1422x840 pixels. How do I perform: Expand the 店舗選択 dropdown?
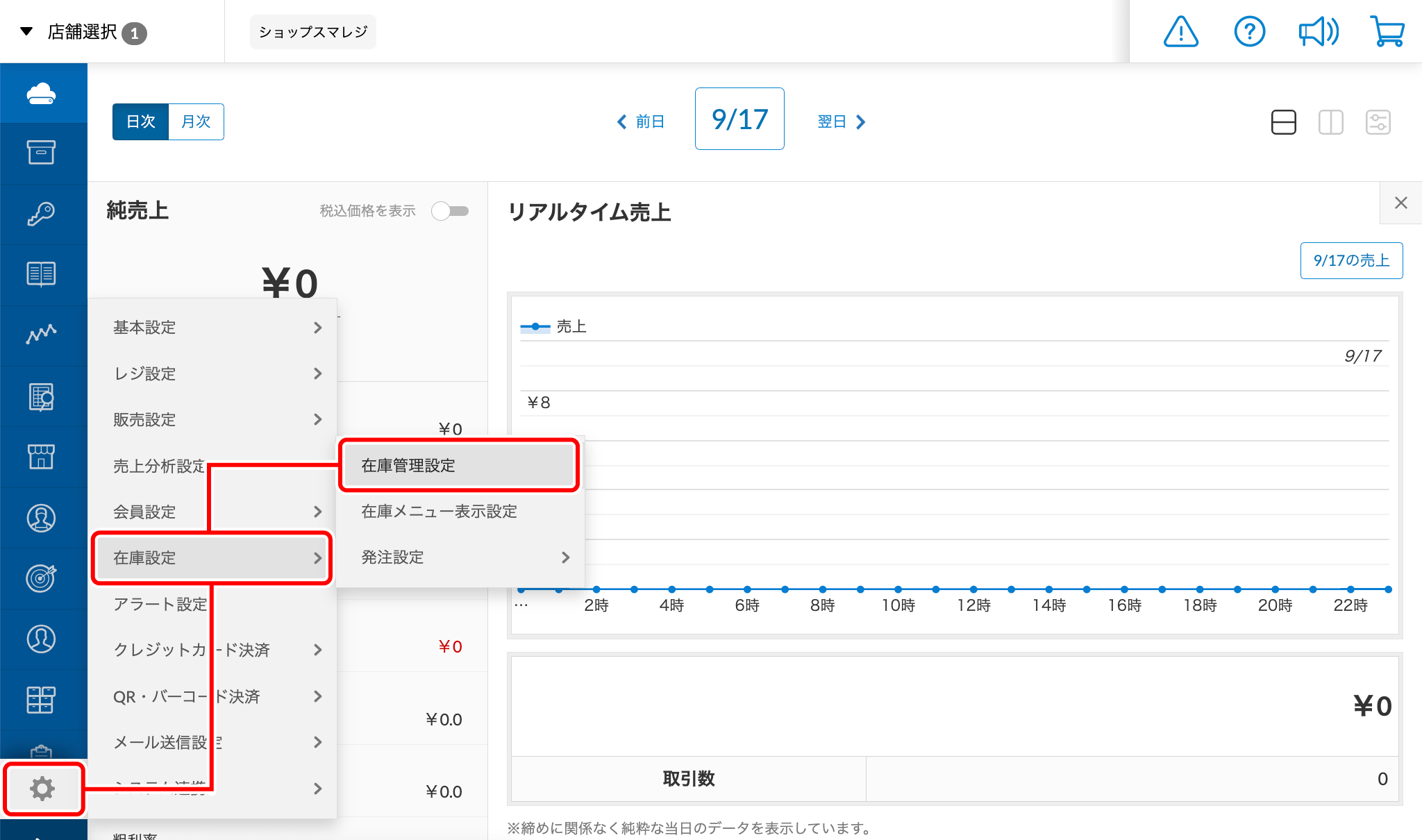[83, 32]
